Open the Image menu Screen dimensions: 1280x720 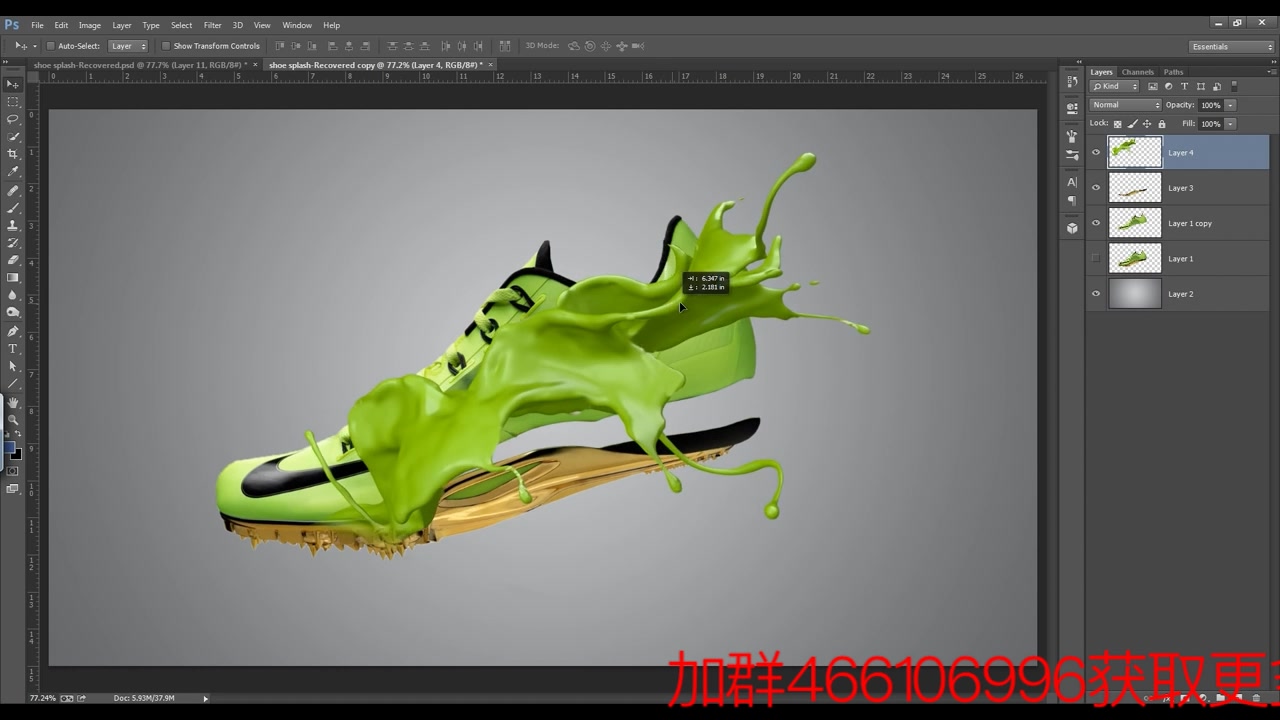pos(90,25)
